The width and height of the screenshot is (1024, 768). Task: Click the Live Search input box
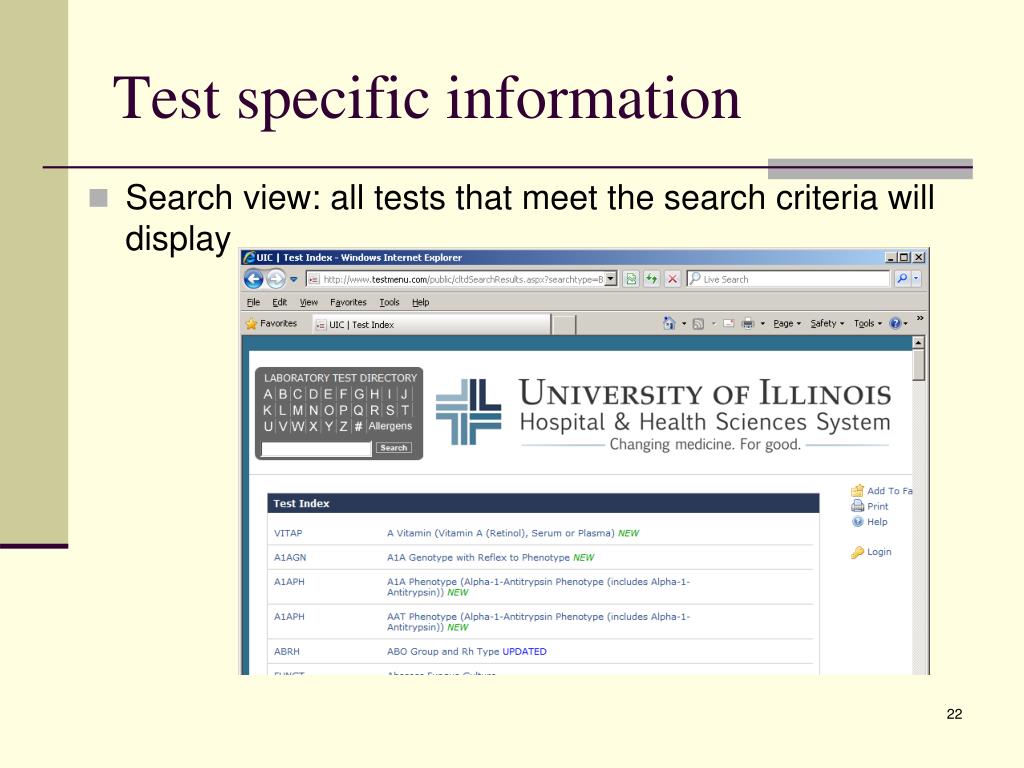[788, 279]
